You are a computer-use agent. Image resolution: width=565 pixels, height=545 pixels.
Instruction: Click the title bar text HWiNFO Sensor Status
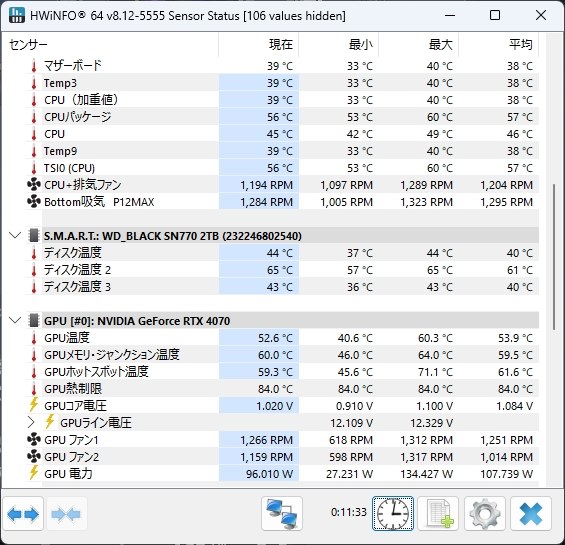point(187,16)
